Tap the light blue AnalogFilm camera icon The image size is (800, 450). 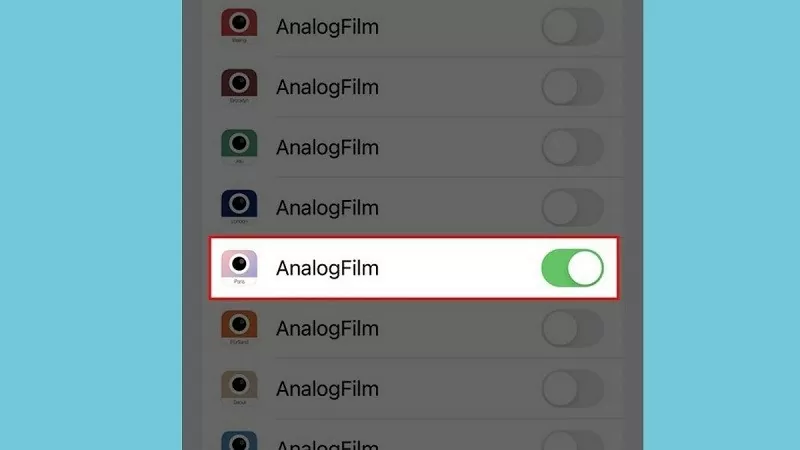pyautogui.click(x=239, y=441)
